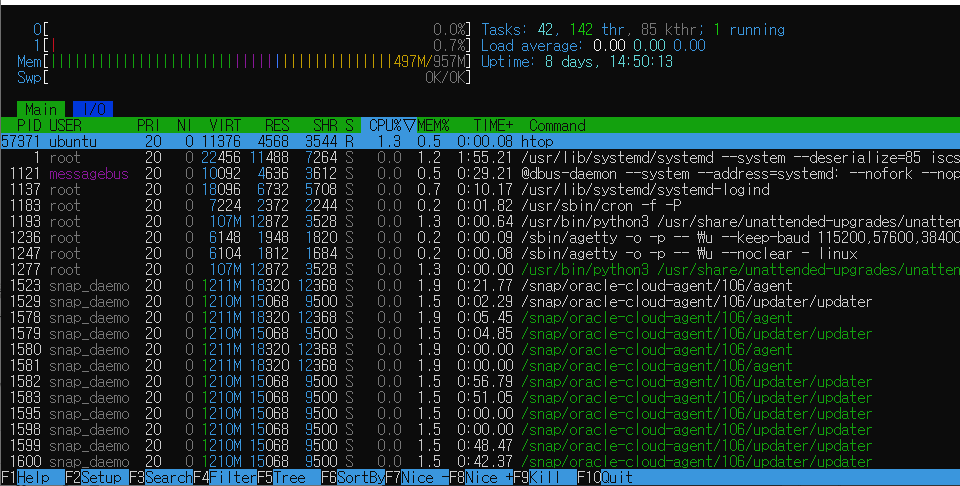Viewport: 960px width, 486px height.
Task: Open Help from the F1 bar
Action: (x=33, y=477)
